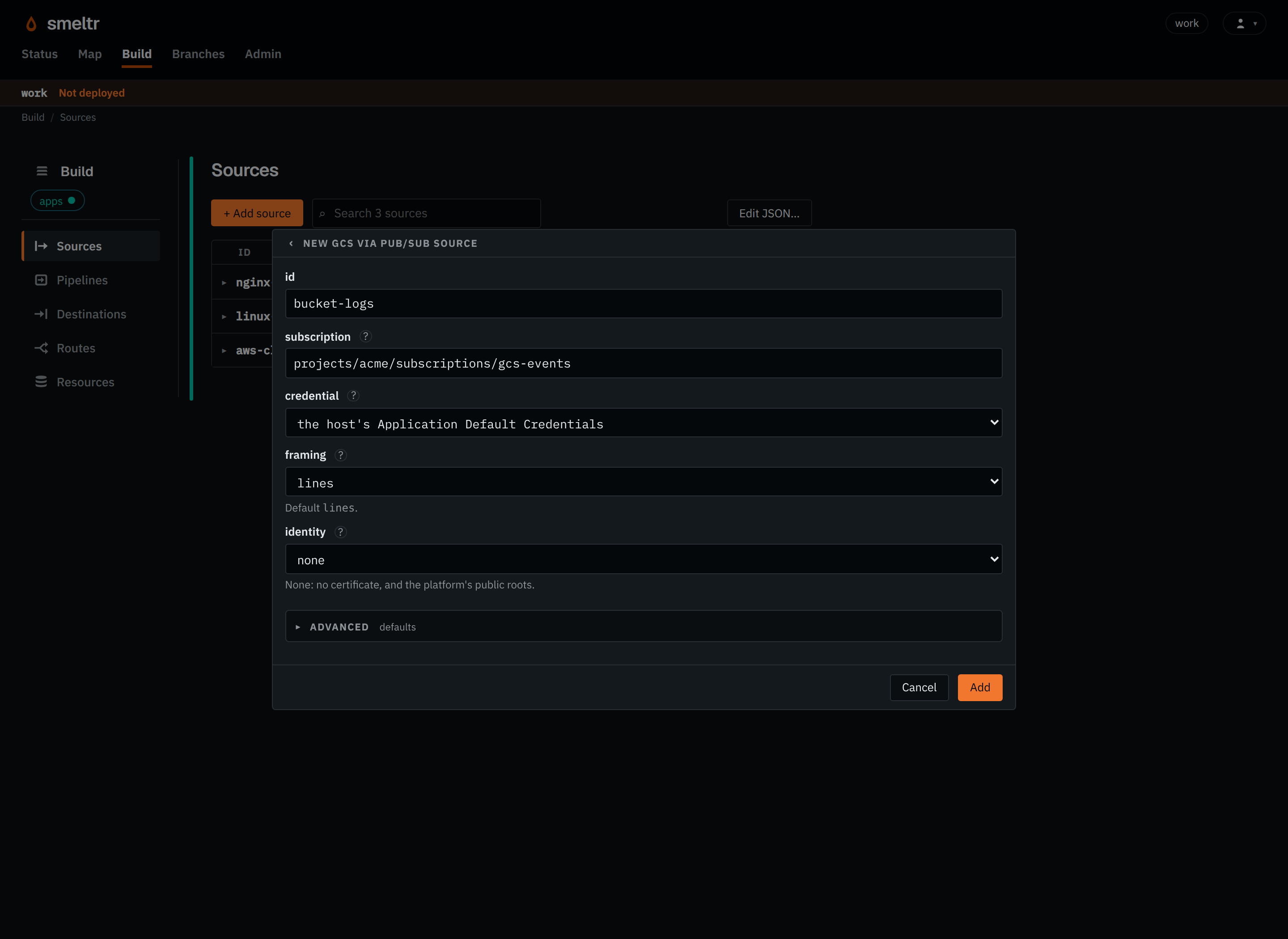Click the Add button to create source
This screenshot has height=939, width=1288.
980,687
